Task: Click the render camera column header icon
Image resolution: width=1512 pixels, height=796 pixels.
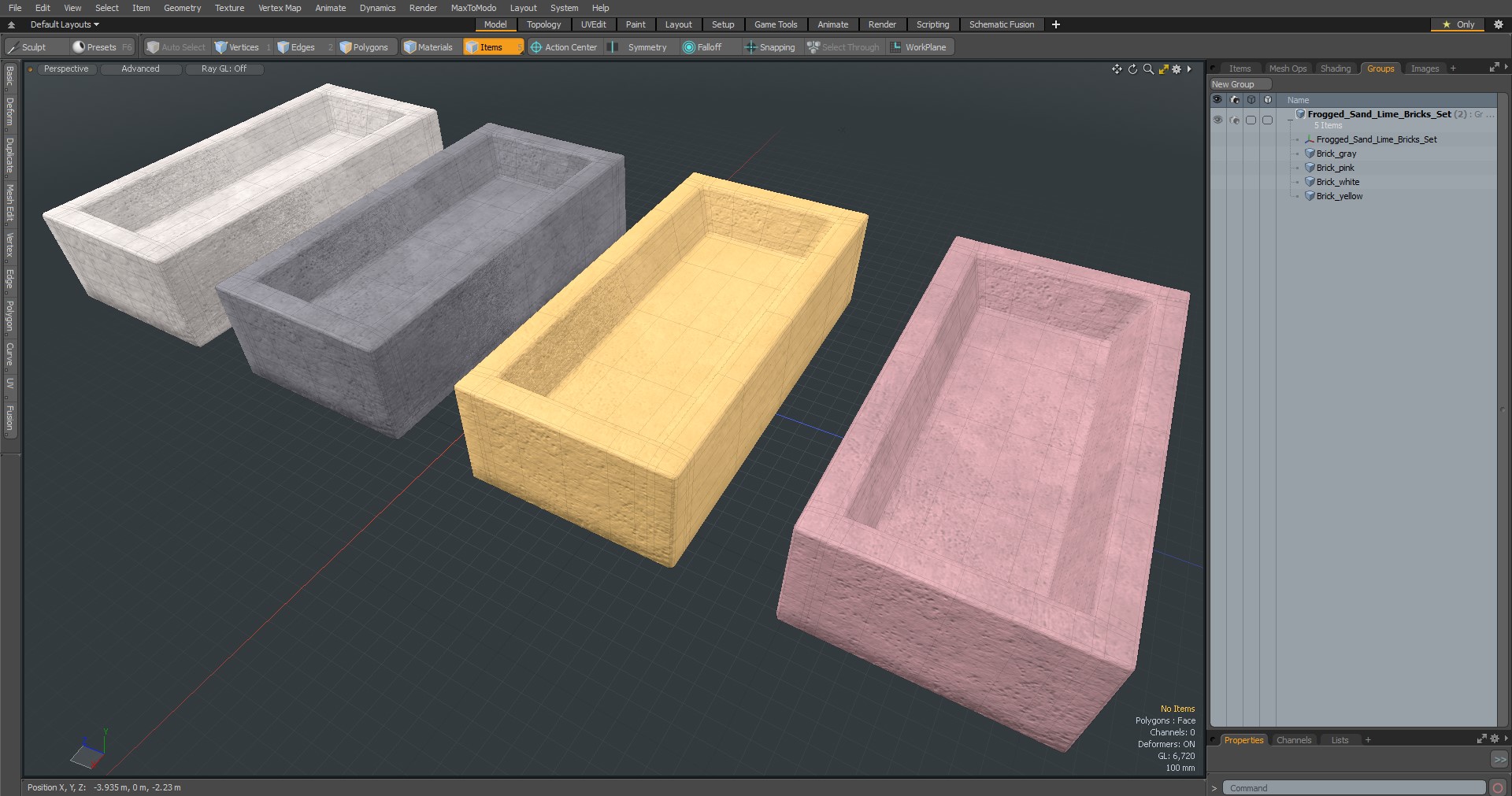Action: tap(1234, 100)
